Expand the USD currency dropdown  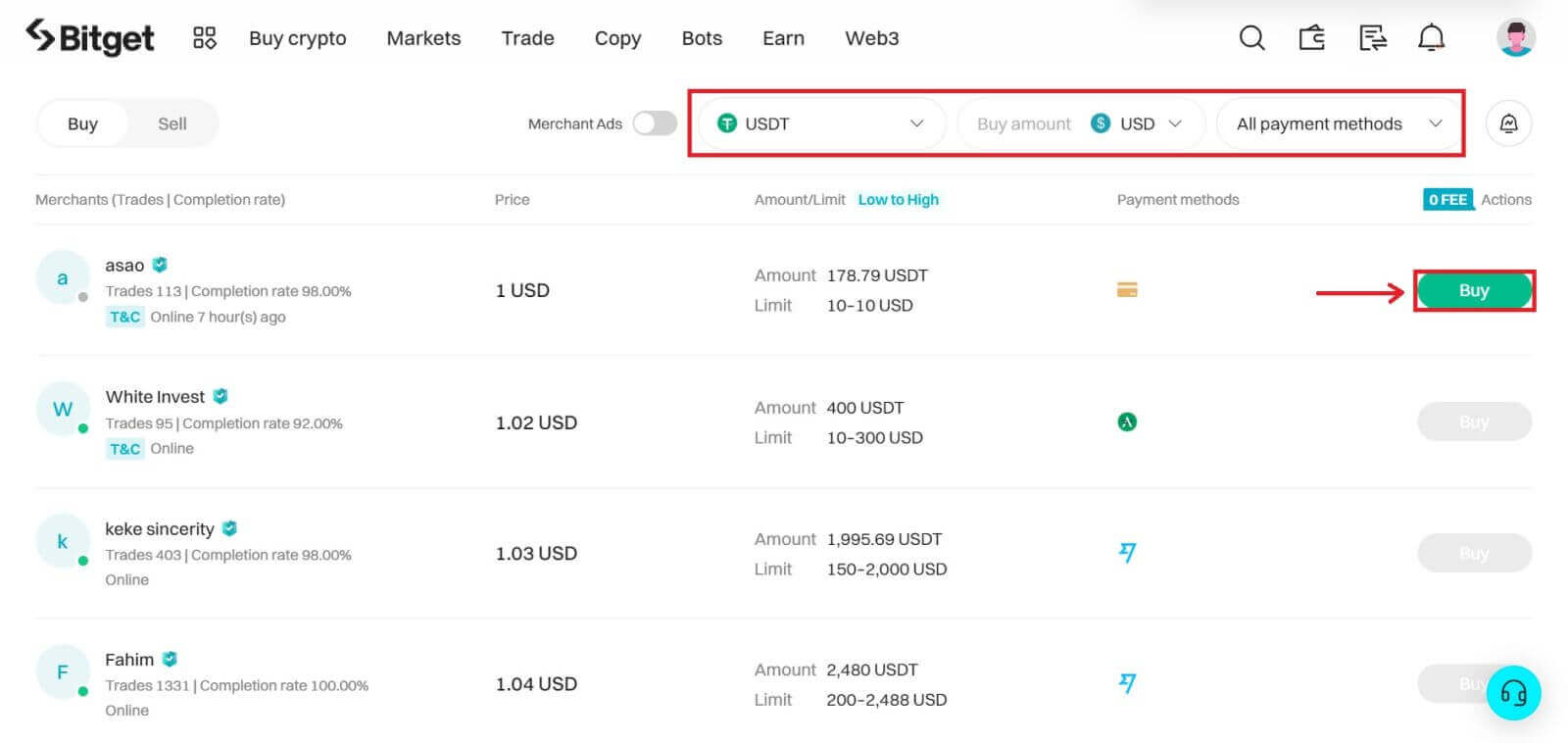click(x=1137, y=124)
